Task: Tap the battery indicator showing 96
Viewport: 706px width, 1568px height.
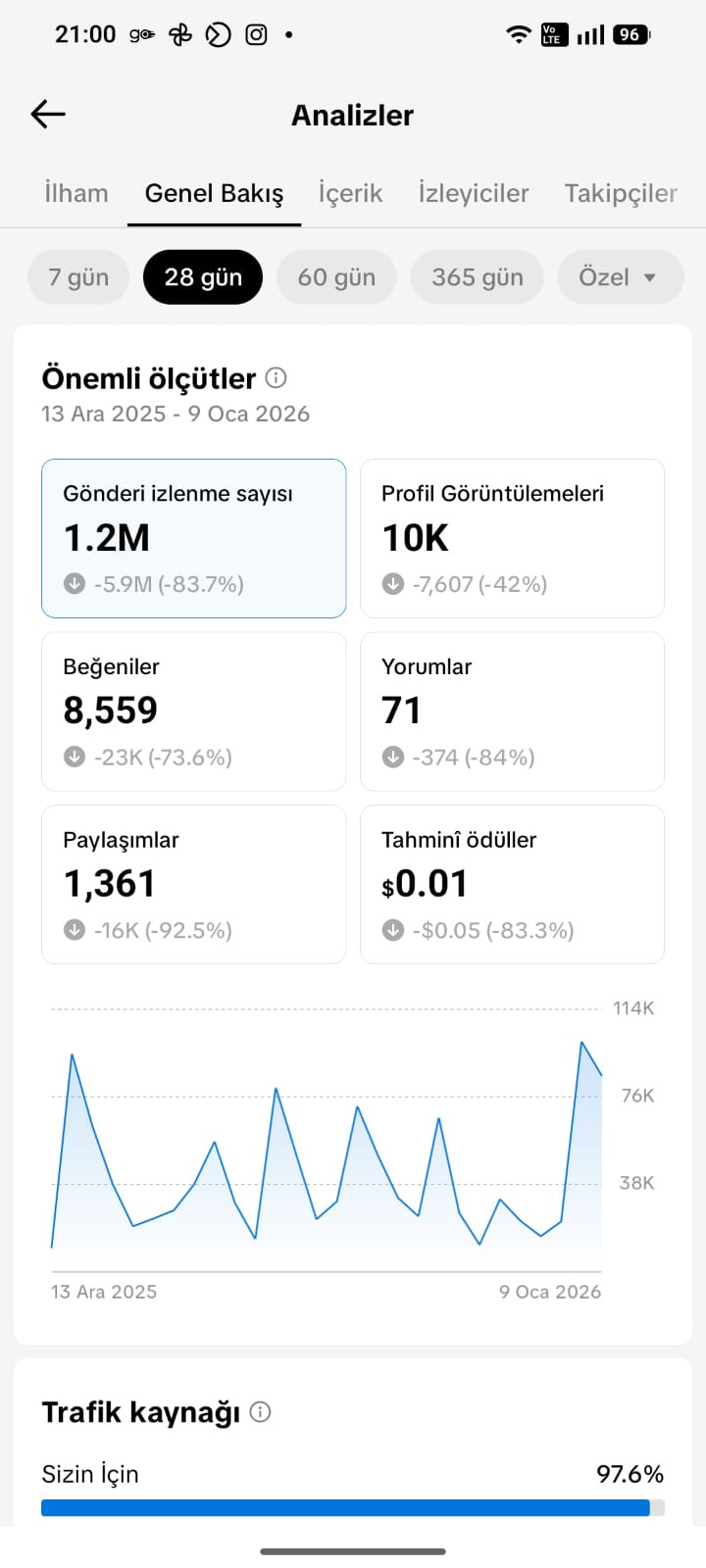Action: [x=630, y=34]
